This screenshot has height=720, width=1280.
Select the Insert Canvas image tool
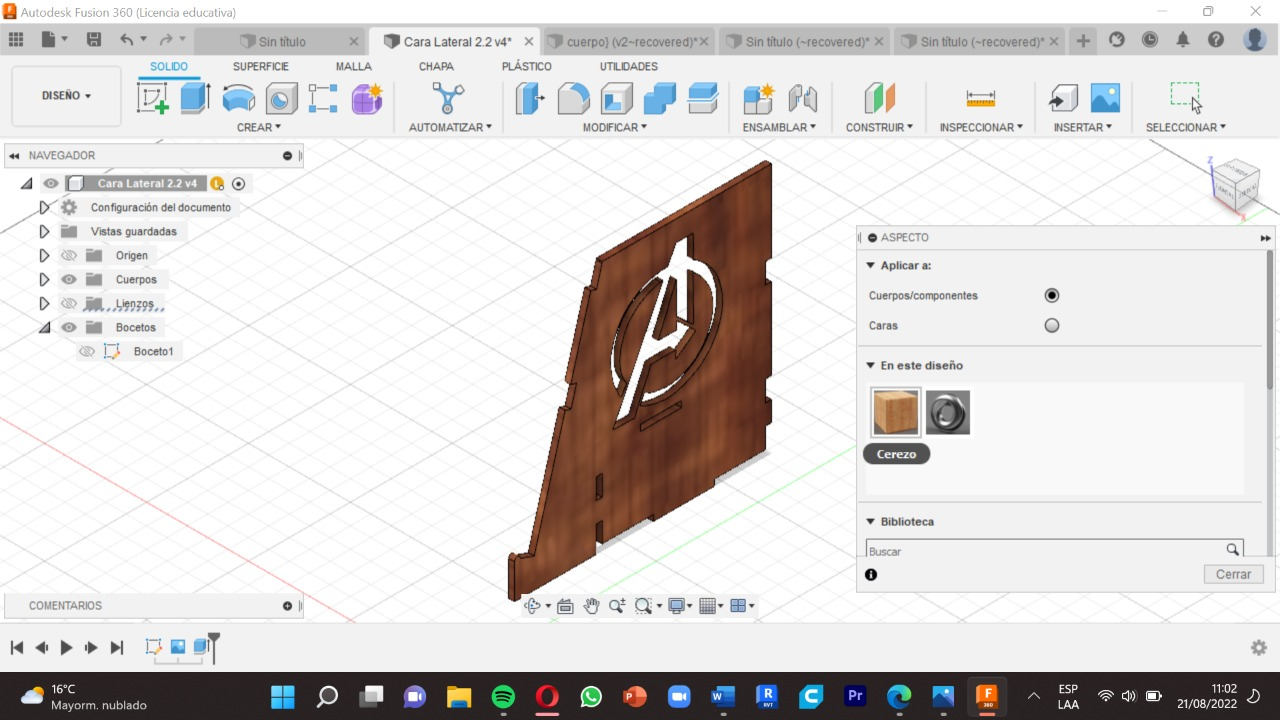point(1105,98)
